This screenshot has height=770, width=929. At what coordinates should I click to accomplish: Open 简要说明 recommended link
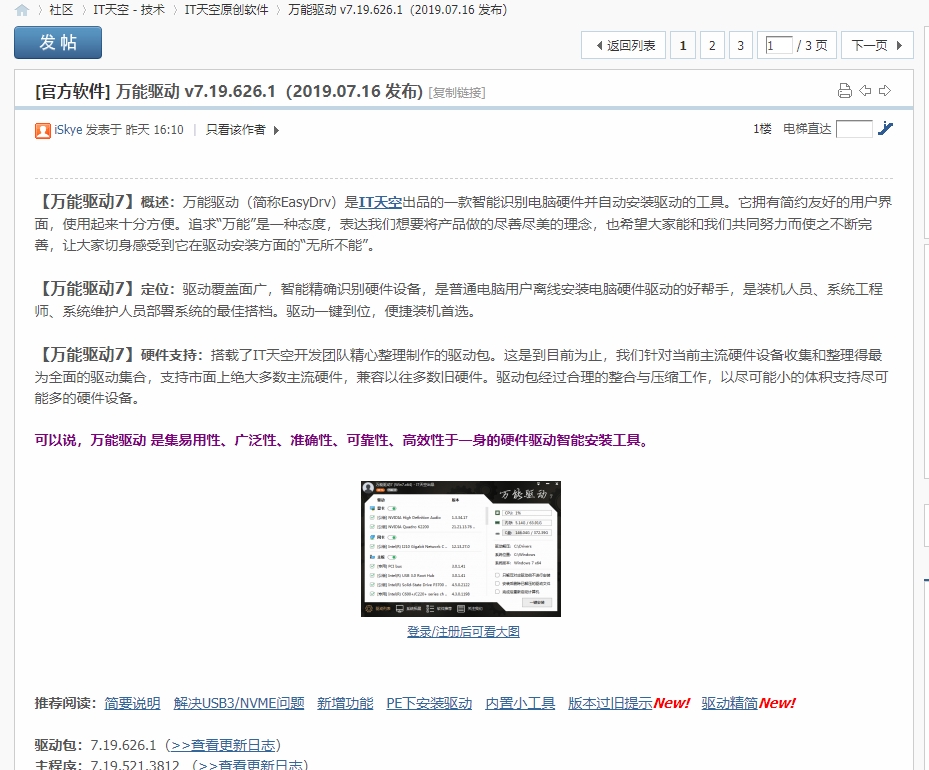133,703
